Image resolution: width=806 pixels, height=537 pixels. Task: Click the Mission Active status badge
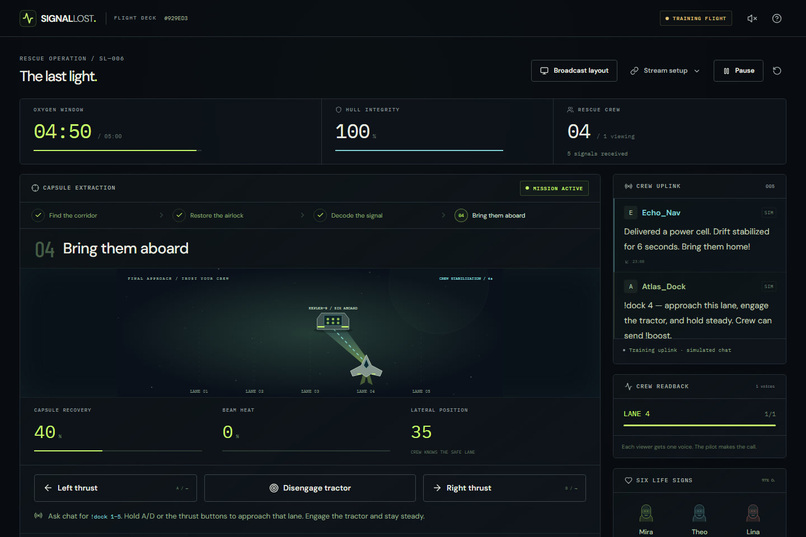tap(554, 189)
